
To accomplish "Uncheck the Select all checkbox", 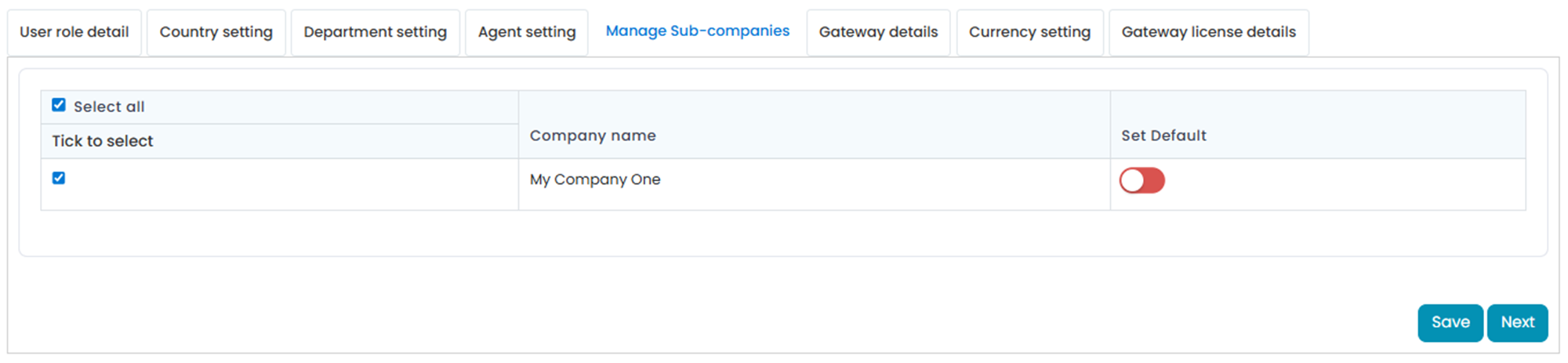I will coord(59,105).
